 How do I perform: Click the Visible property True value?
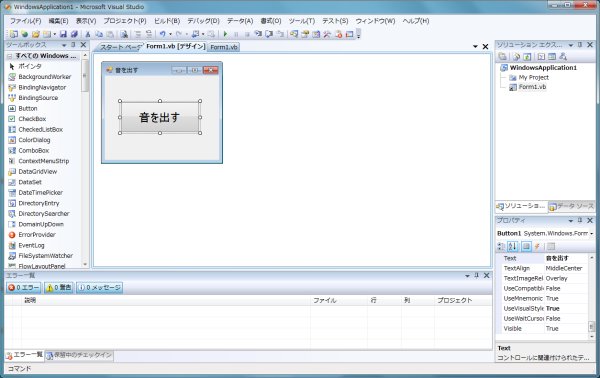tap(566, 328)
